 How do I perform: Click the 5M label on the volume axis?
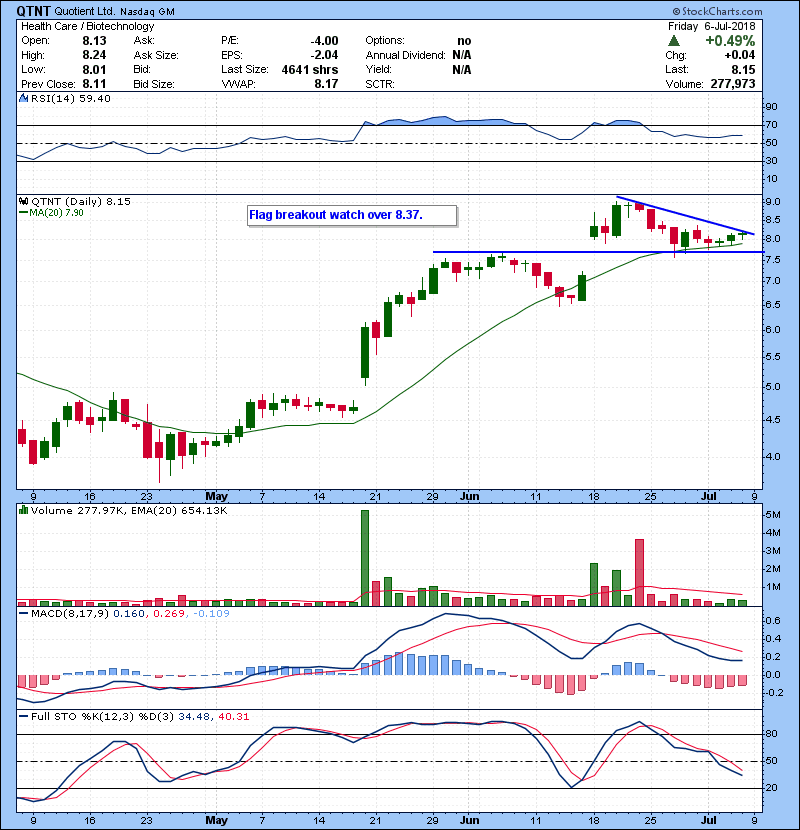click(773, 515)
